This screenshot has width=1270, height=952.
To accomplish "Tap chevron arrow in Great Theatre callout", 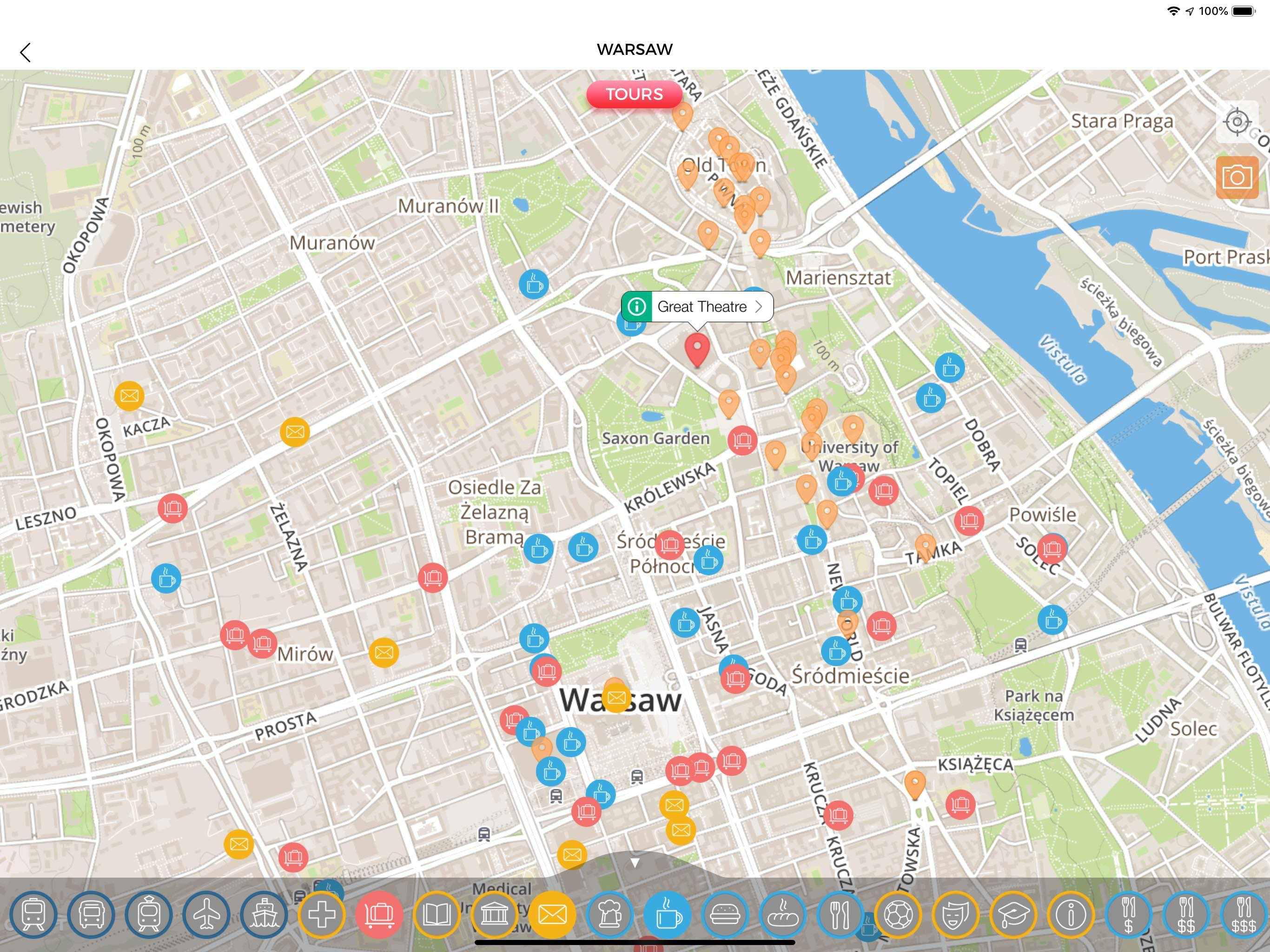I will [x=759, y=307].
